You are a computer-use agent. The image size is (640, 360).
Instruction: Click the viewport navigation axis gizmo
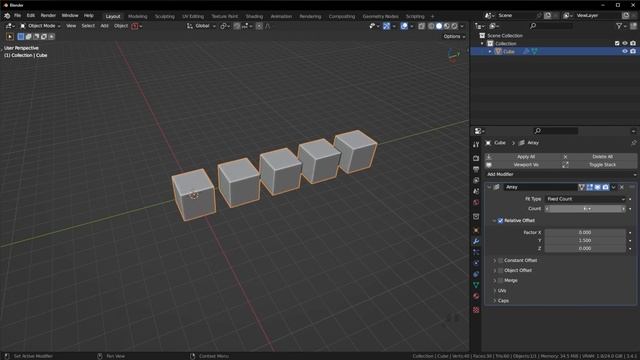point(453,55)
